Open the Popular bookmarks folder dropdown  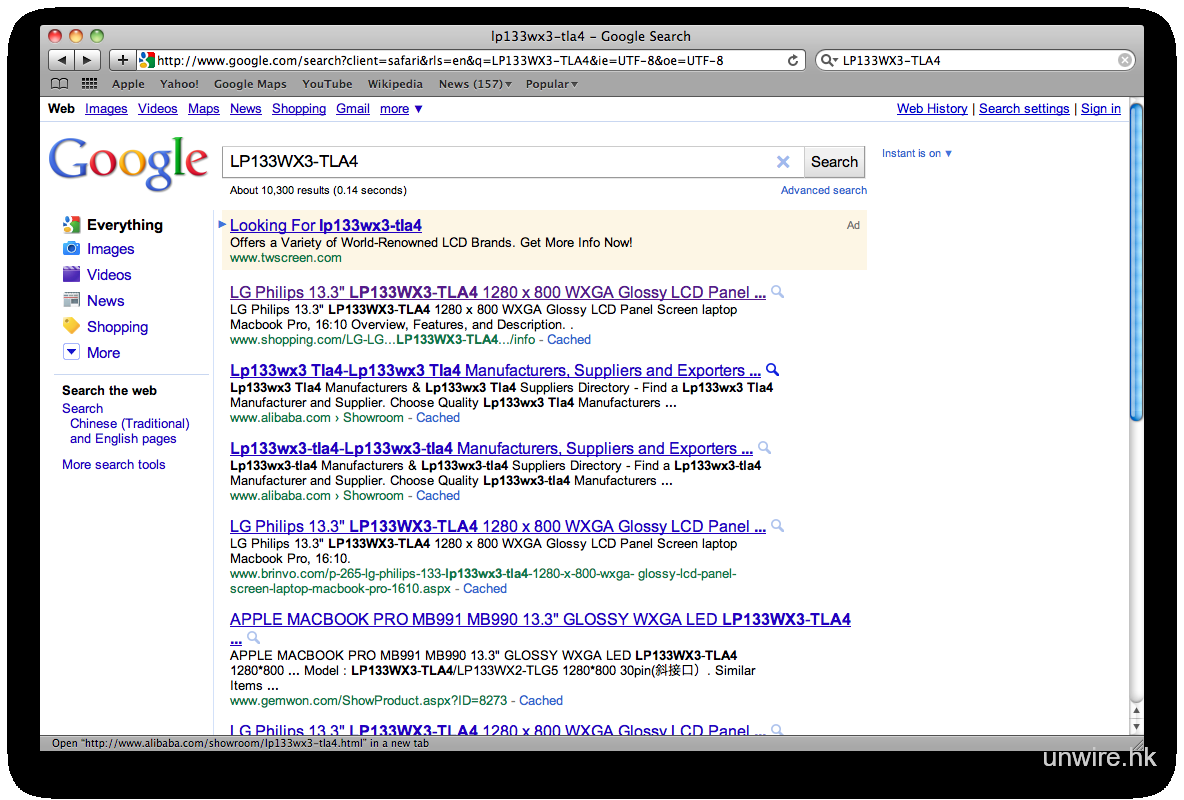551,84
